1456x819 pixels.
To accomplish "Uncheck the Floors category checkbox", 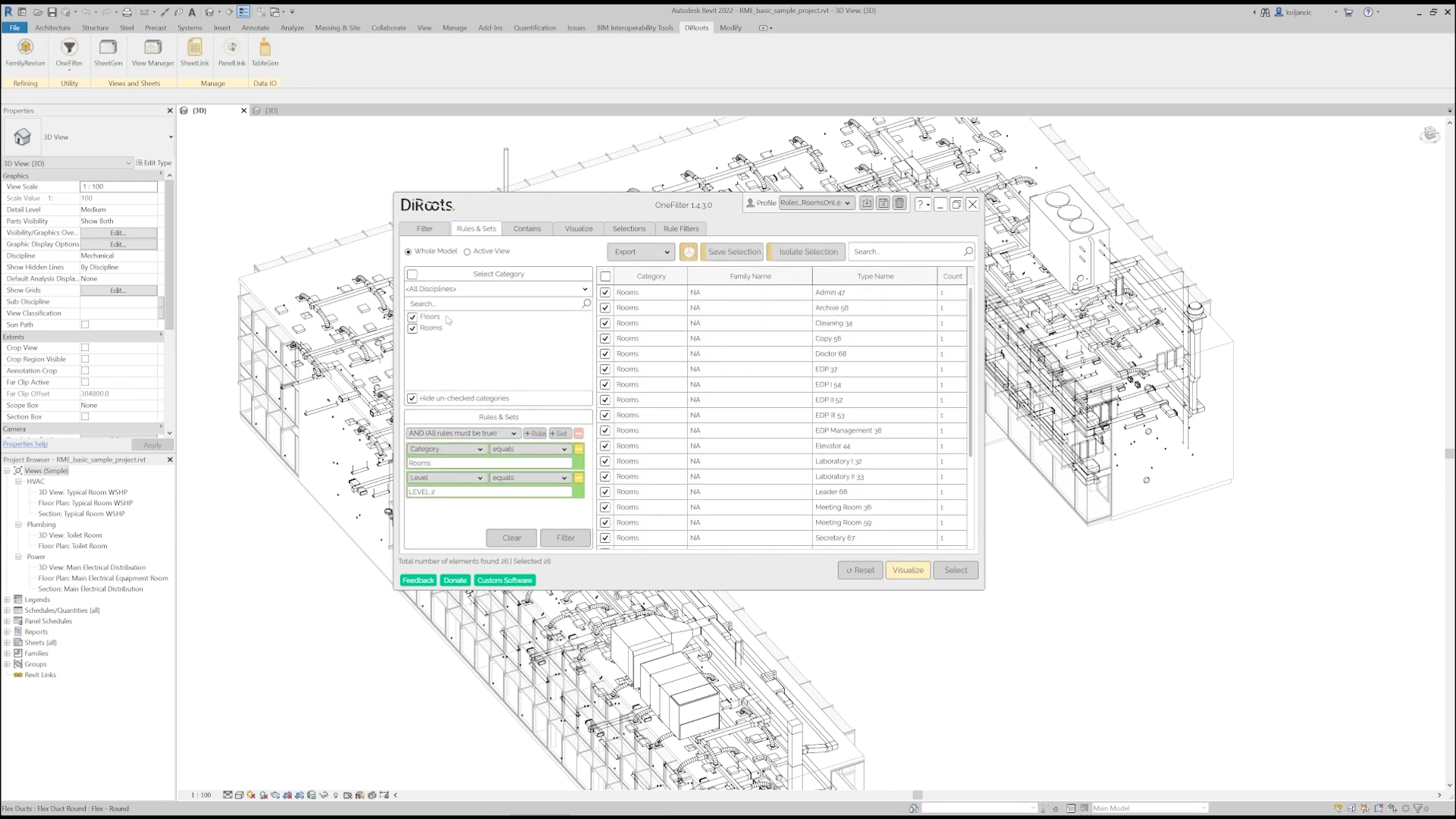I will 413,317.
